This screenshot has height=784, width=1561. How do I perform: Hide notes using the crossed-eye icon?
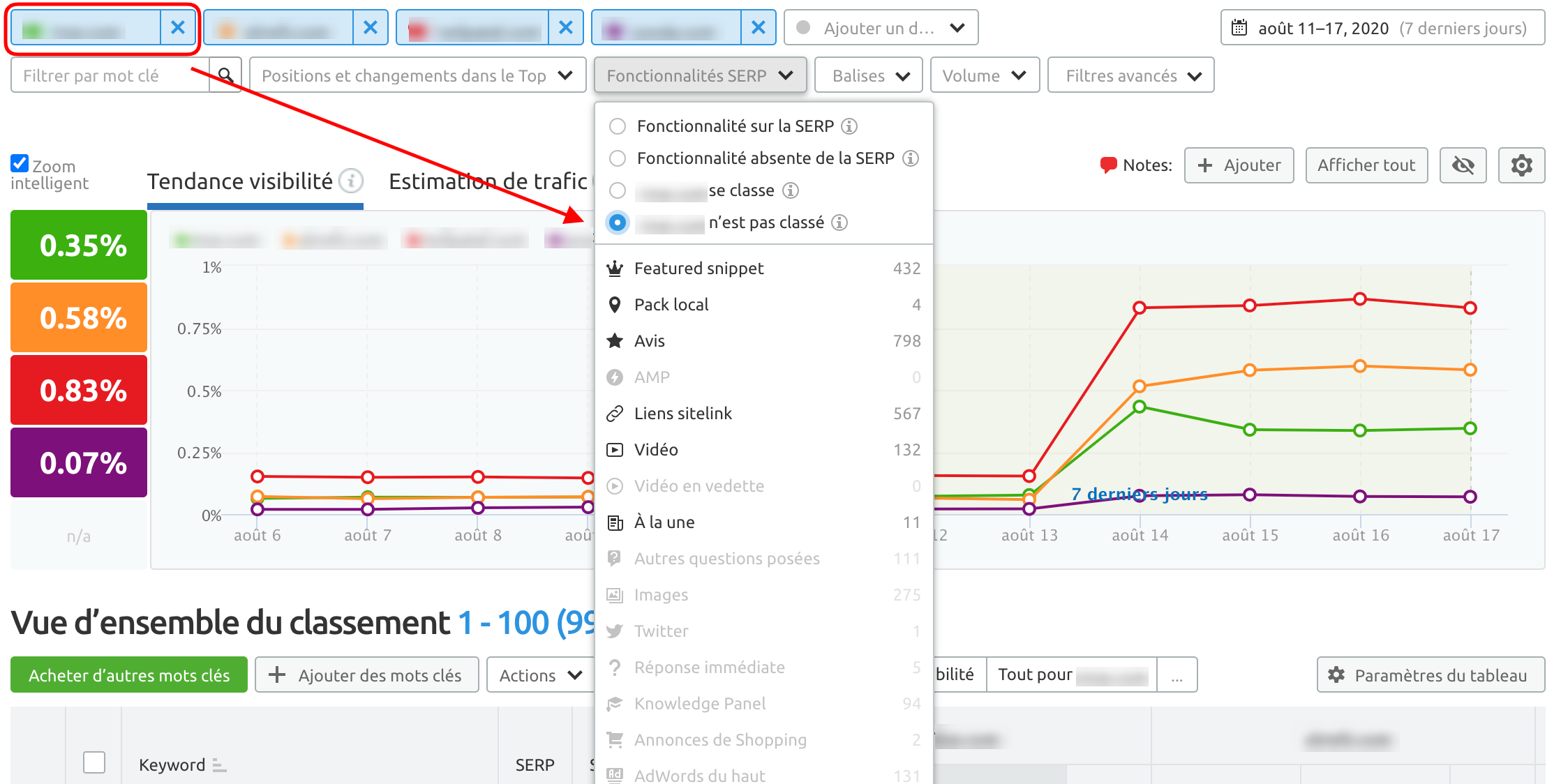[x=1463, y=165]
